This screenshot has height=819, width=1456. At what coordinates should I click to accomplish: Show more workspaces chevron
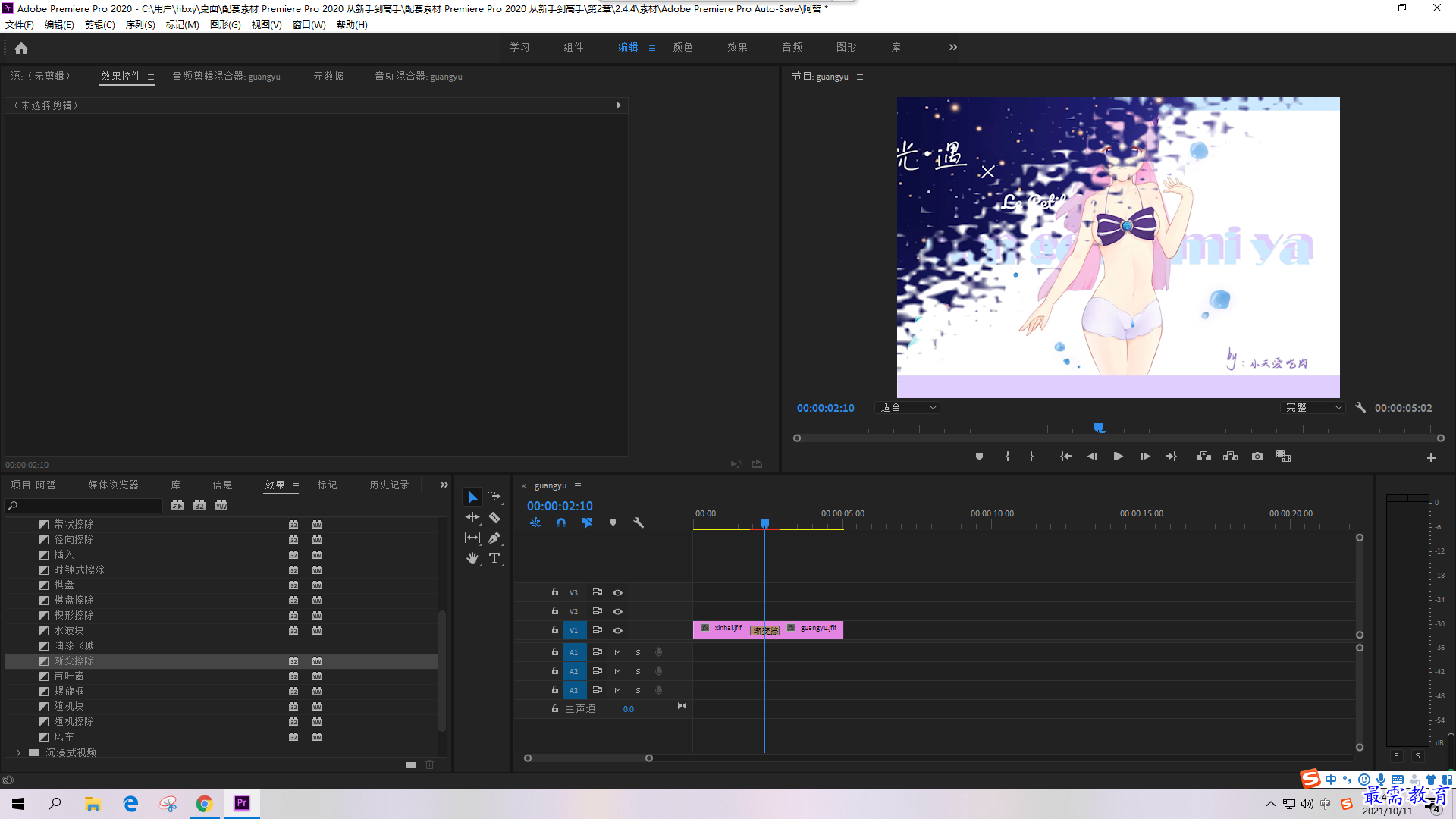click(953, 47)
